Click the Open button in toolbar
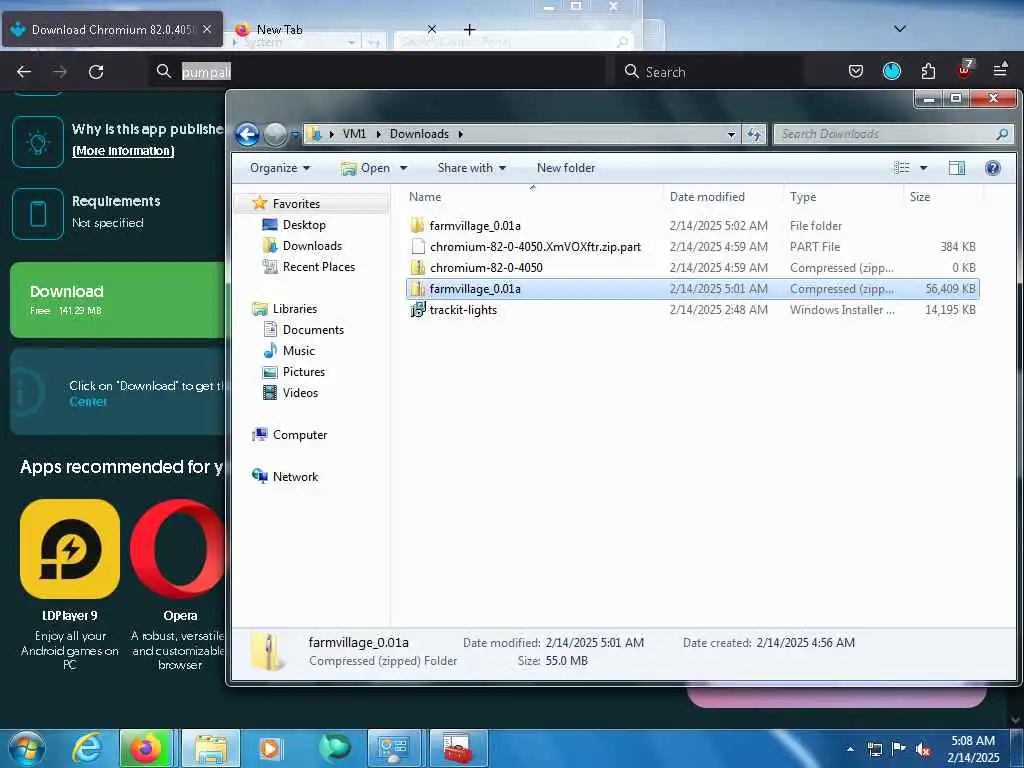Image resolution: width=1024 pixels, height=768 pixels. click(x=366, y=168)
